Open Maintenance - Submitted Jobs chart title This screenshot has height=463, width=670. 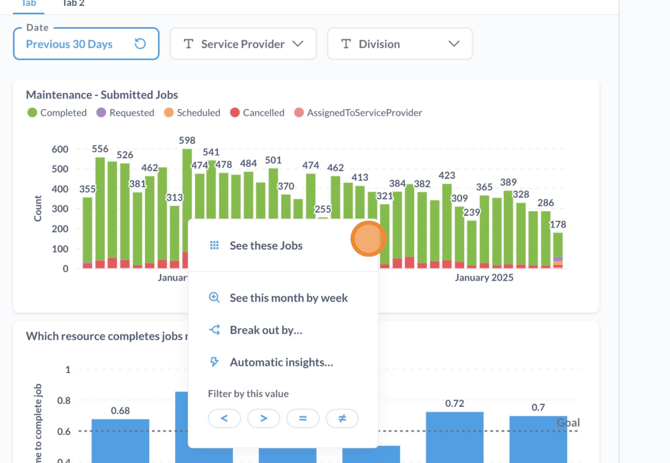coord(102,95)
